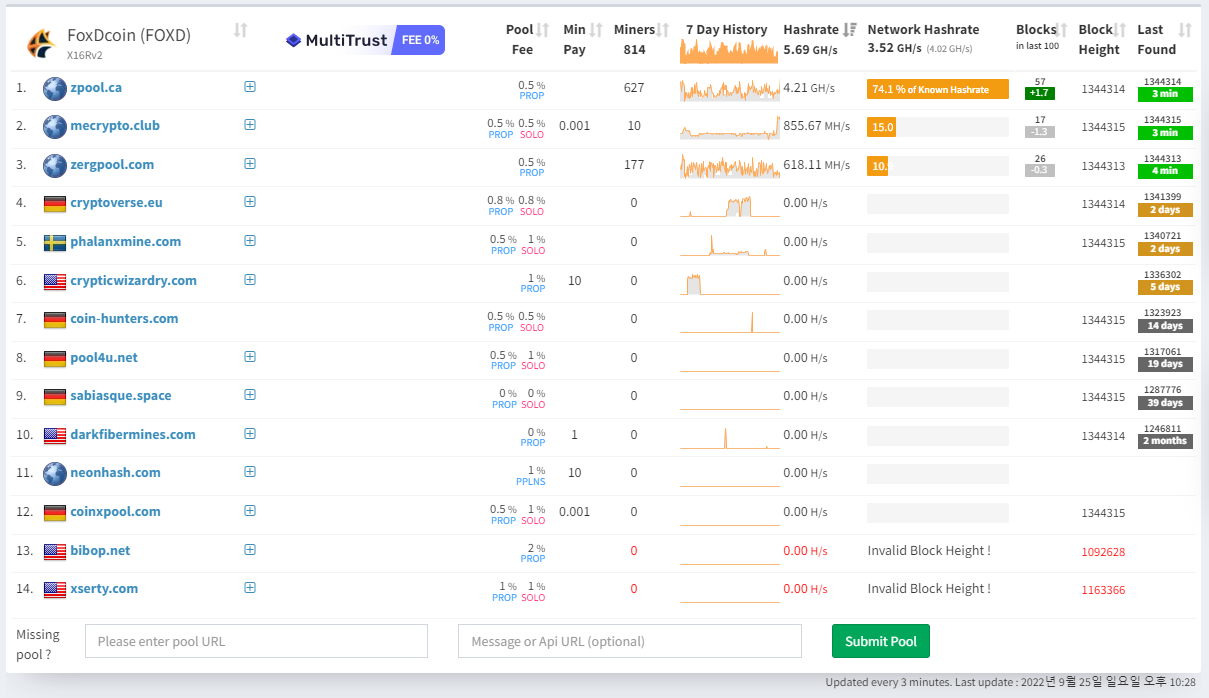1209x698 pixels.
Task: Click Invalid Block Height text for bibop.net
Action: click(929, 551)
